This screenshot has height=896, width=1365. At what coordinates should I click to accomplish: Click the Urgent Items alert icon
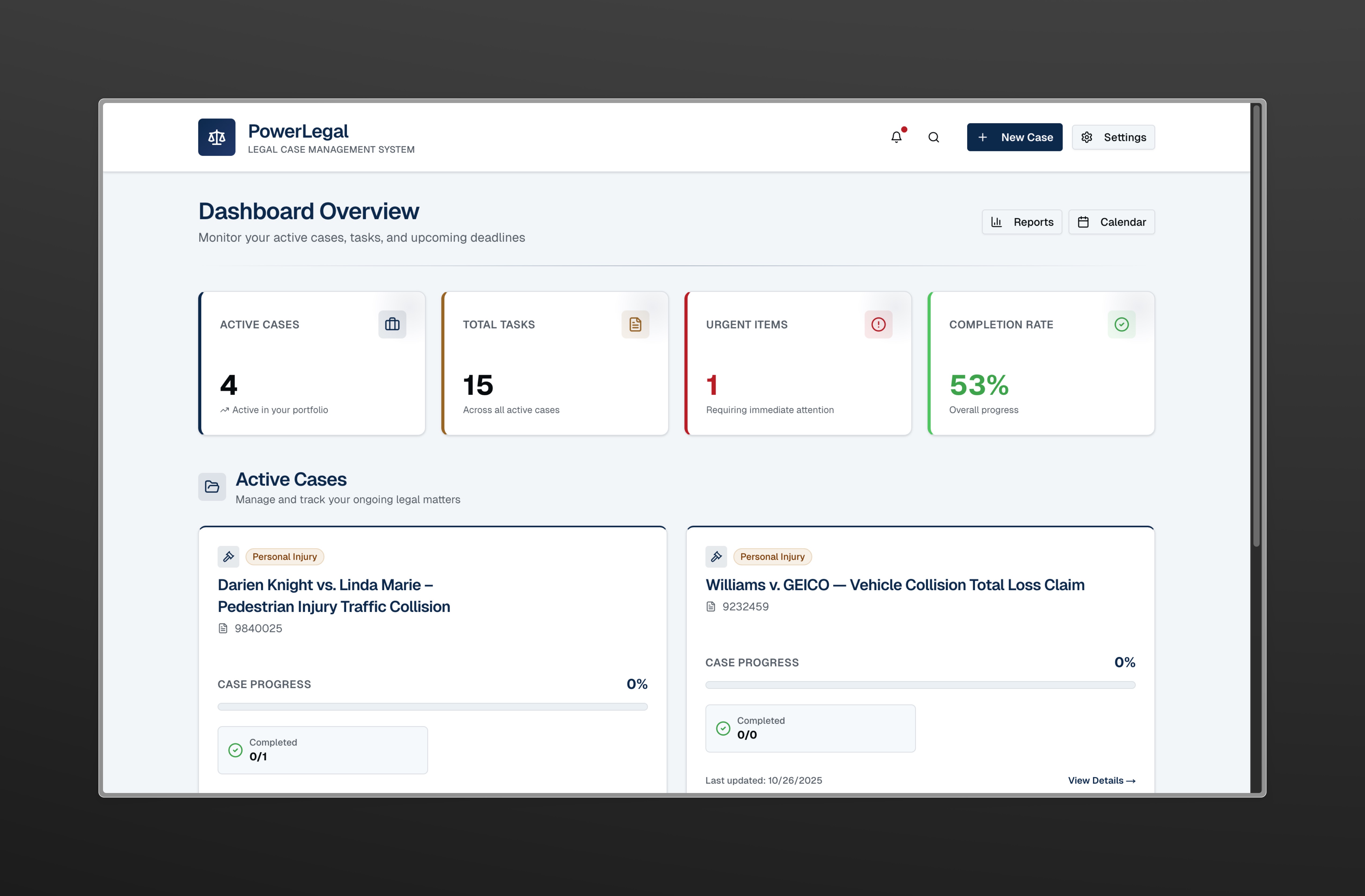click(x=878, y=324)
